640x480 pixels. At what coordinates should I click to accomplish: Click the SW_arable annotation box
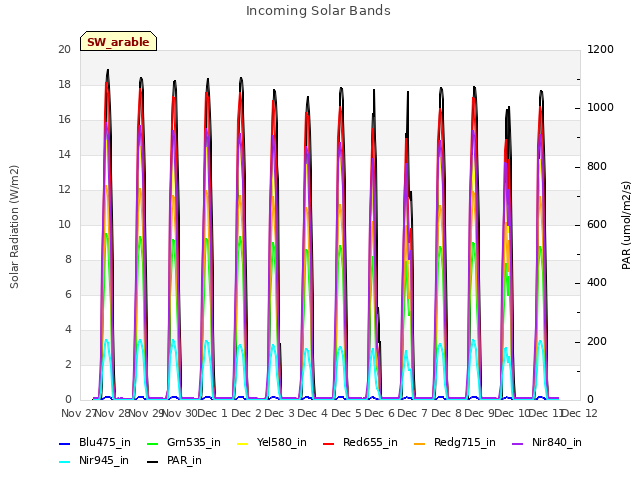(118, 41)
